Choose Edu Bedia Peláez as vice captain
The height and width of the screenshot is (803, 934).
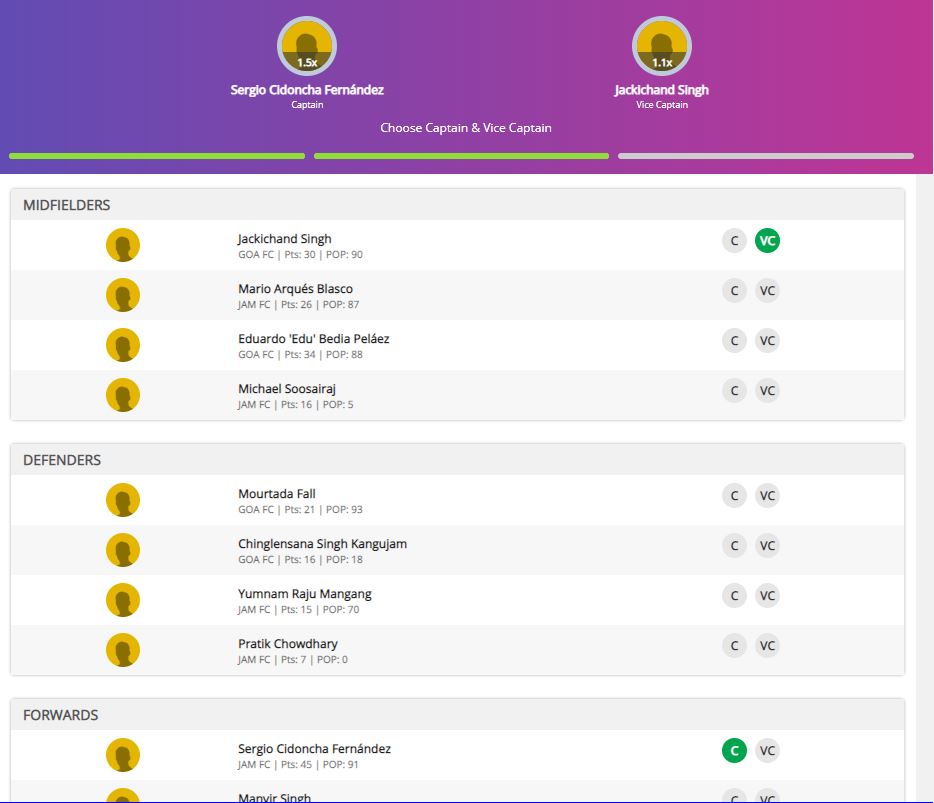[x=767, y=341]
